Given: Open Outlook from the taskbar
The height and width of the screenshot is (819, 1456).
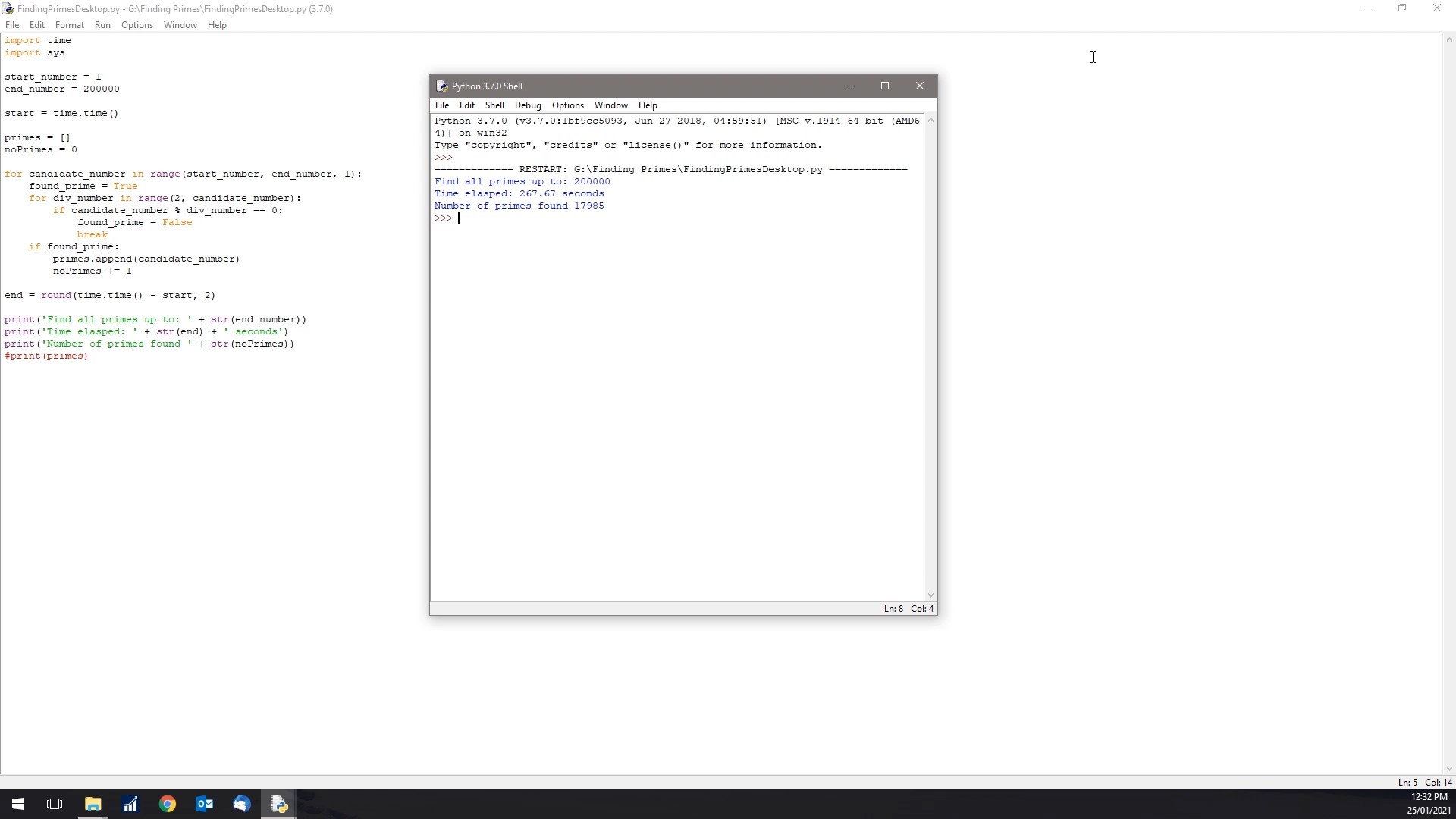Looking at the screenshot, I should [204, 804].
